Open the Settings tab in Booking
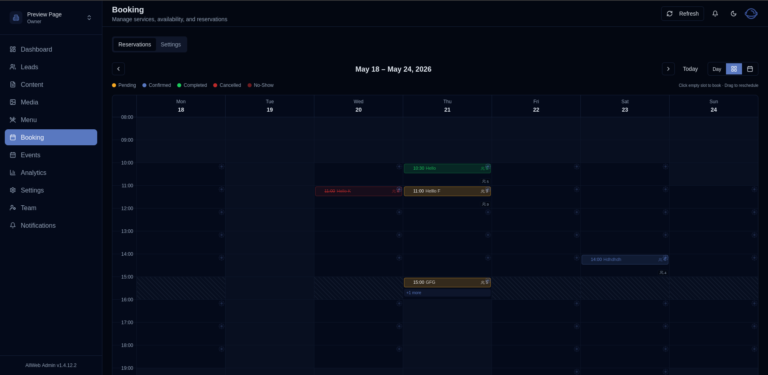Viewport: 768px width, 375px height. (170, 45)
